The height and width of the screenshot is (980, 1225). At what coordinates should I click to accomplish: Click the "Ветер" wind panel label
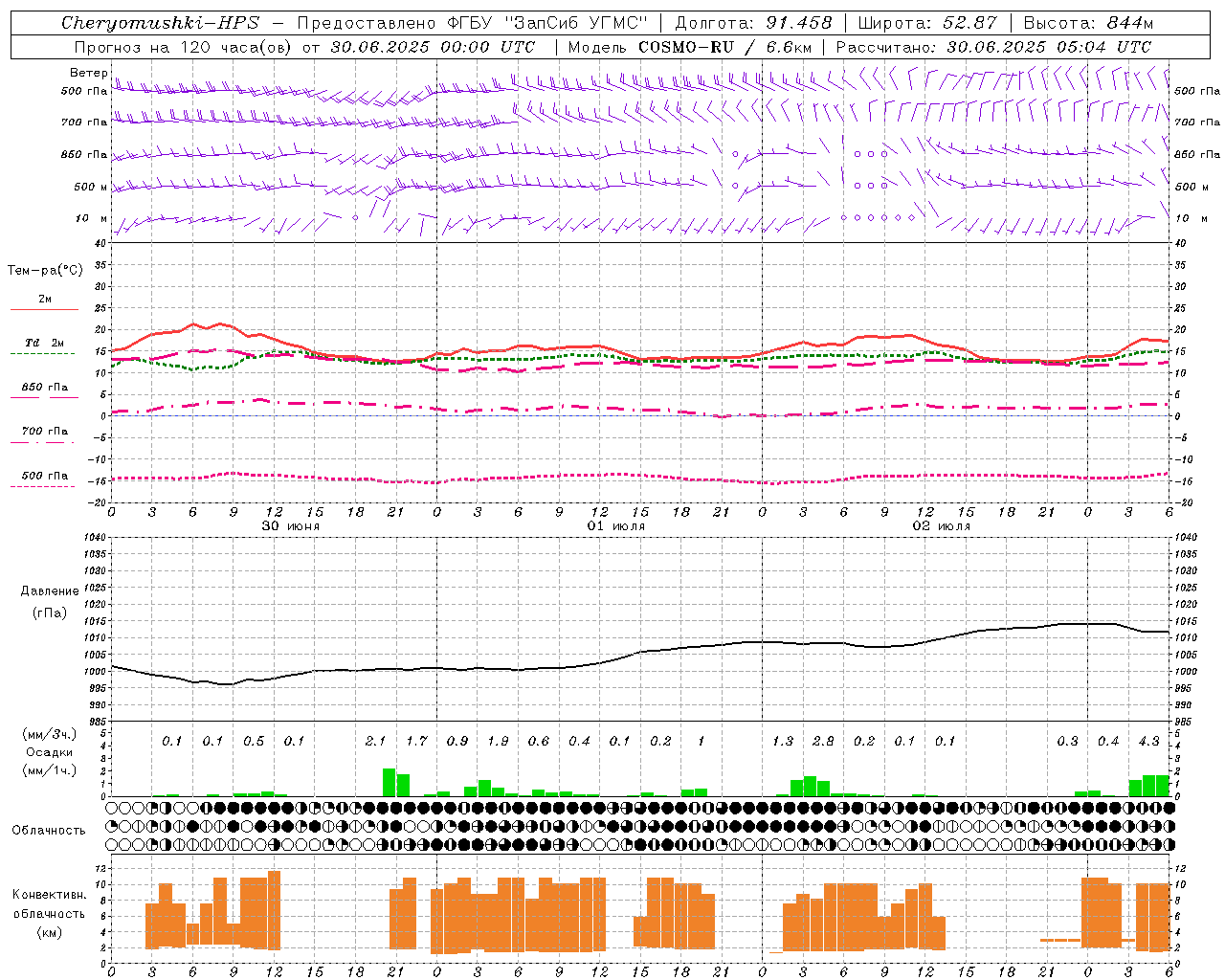(88, 73)
